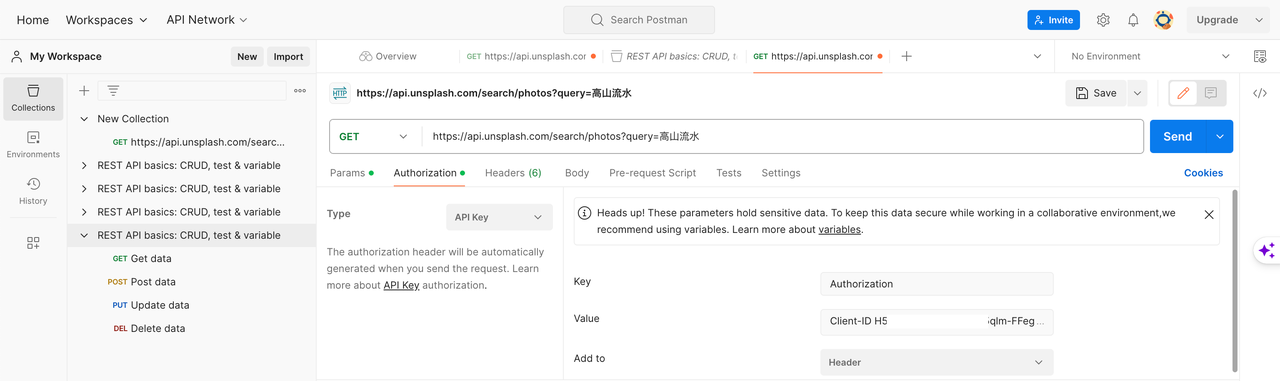
Task: Open the Send options dropdown arrow
Action: pyautogui.click(x=1220, y=137)
